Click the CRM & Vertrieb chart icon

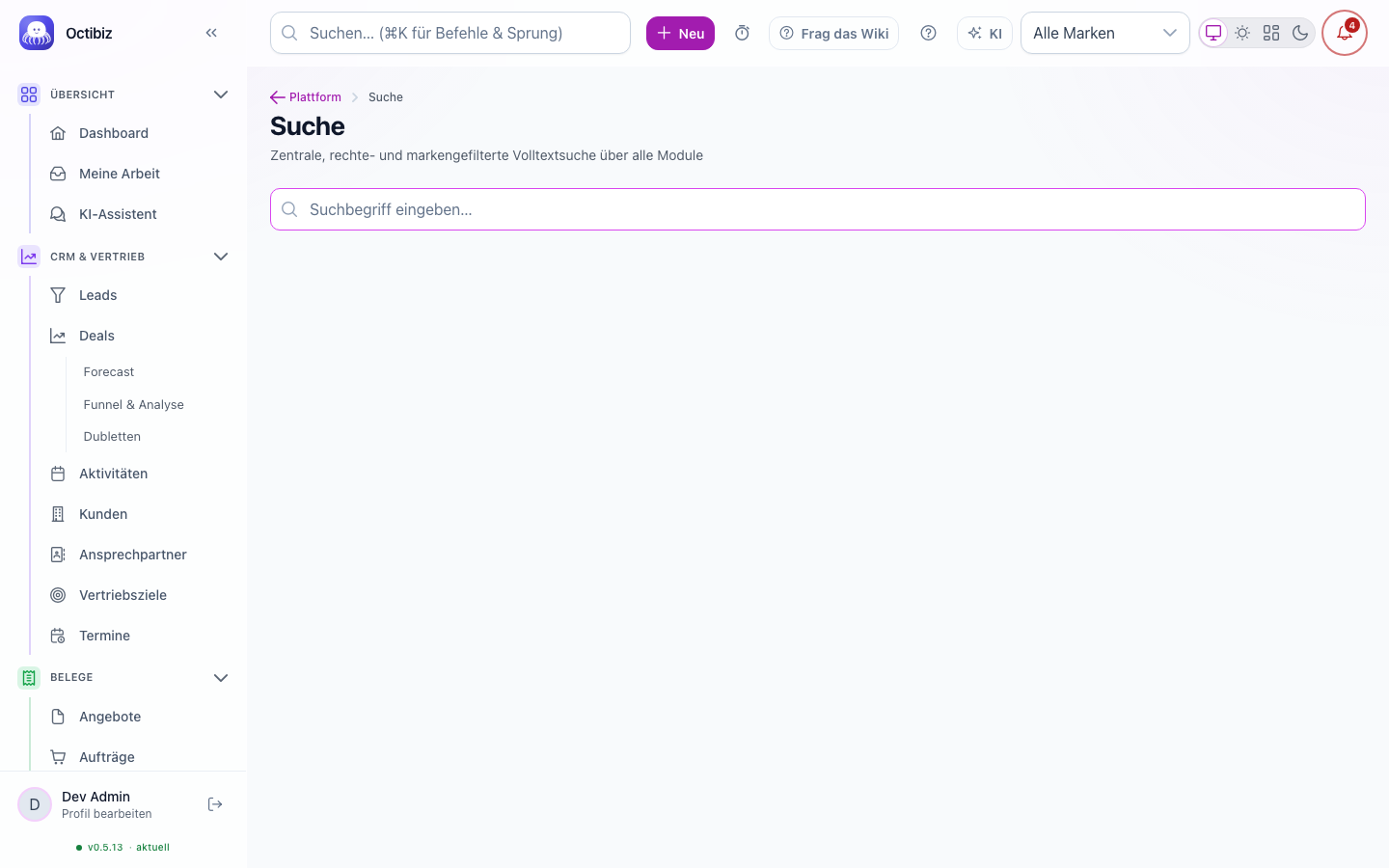point(29,257)
